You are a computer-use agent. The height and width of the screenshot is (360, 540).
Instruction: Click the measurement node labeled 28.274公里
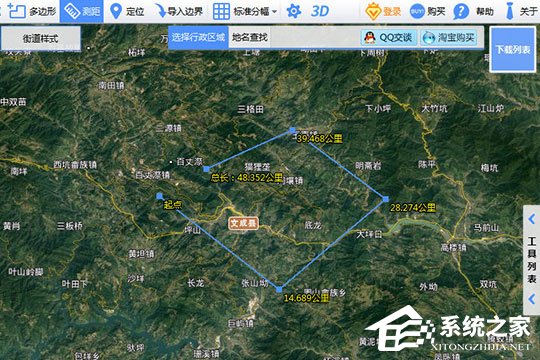tap(386, 199)
